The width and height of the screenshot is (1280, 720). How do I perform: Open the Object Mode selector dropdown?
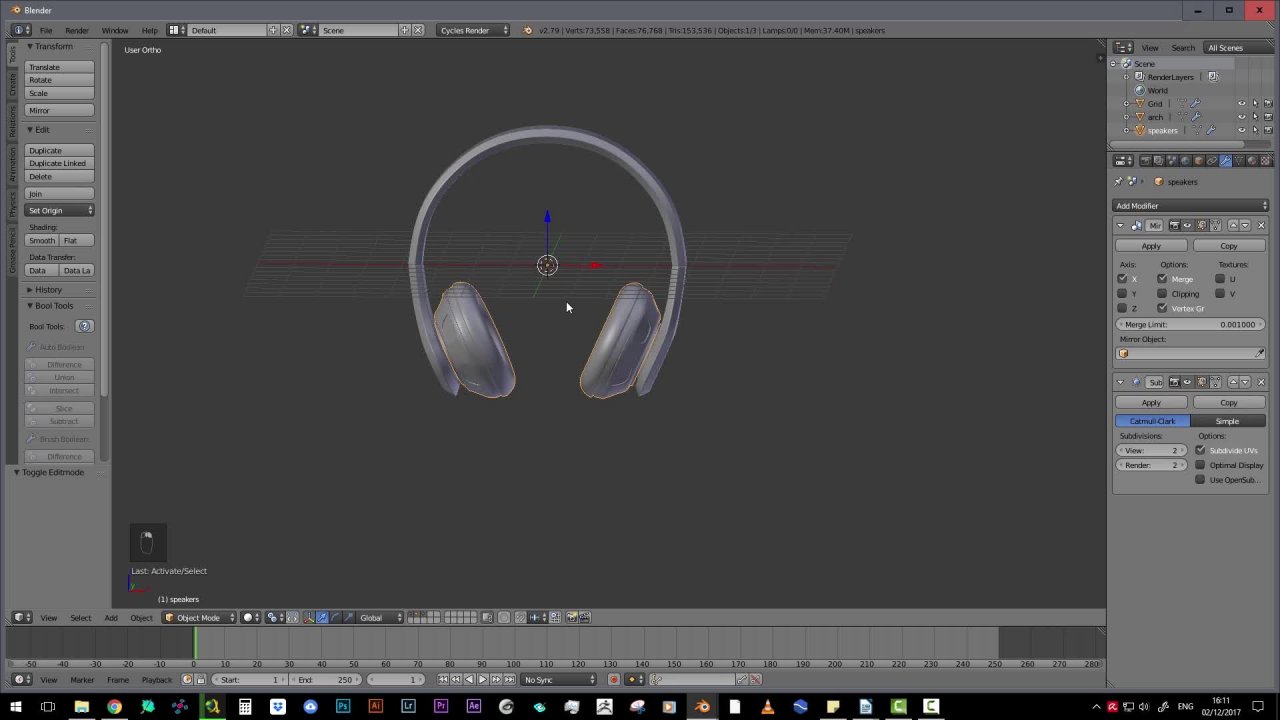[x=198, y=618]
